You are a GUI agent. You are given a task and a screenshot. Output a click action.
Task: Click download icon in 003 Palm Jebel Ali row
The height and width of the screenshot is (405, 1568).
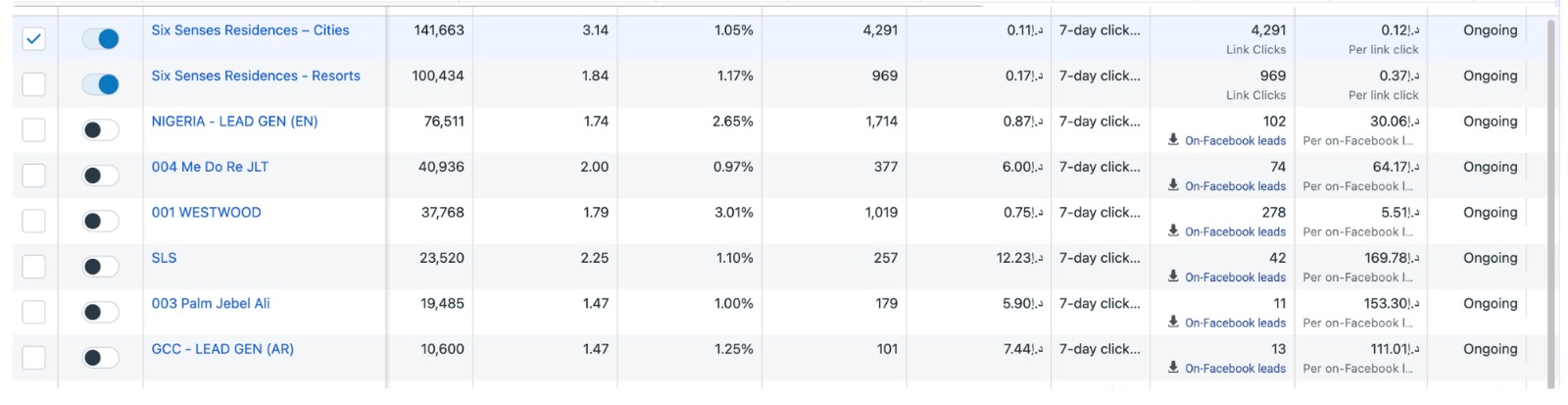[1173, 323]
